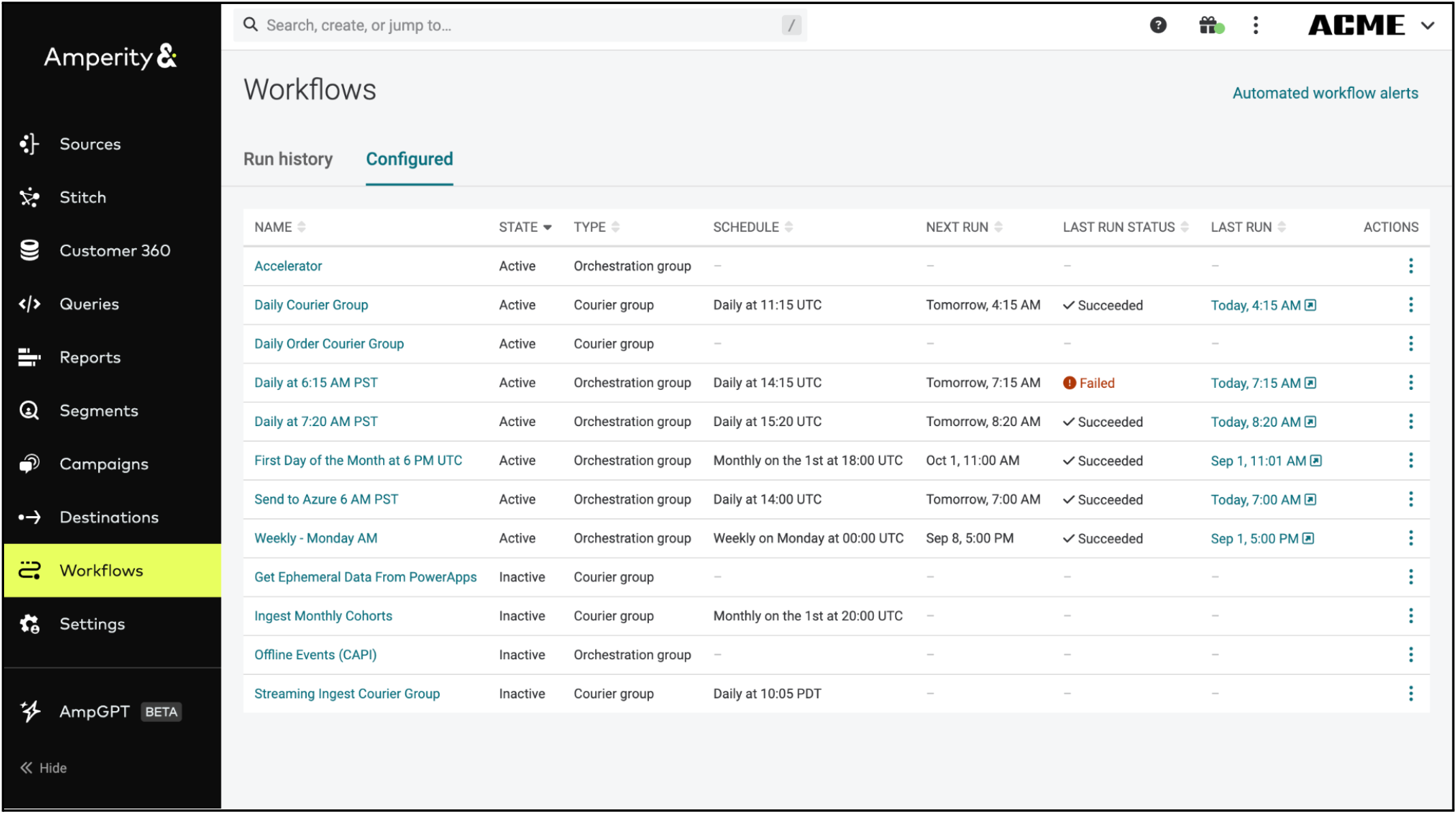Screen dimensions: 1456x814
Task: Click the Sources sidebar icon
Action: coord(29,144)
